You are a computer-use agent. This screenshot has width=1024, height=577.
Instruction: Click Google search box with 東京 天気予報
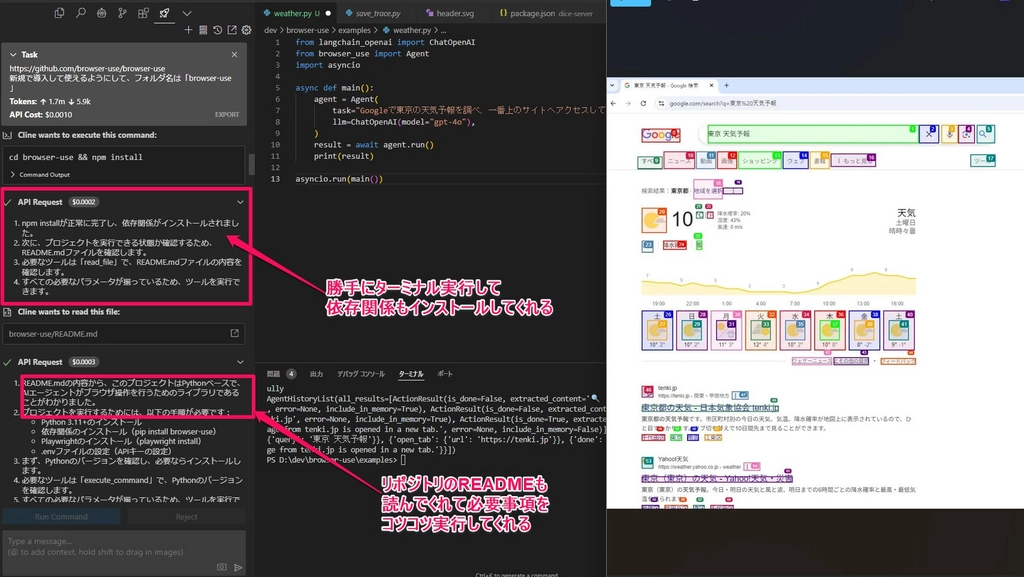[x=812, y=134]
